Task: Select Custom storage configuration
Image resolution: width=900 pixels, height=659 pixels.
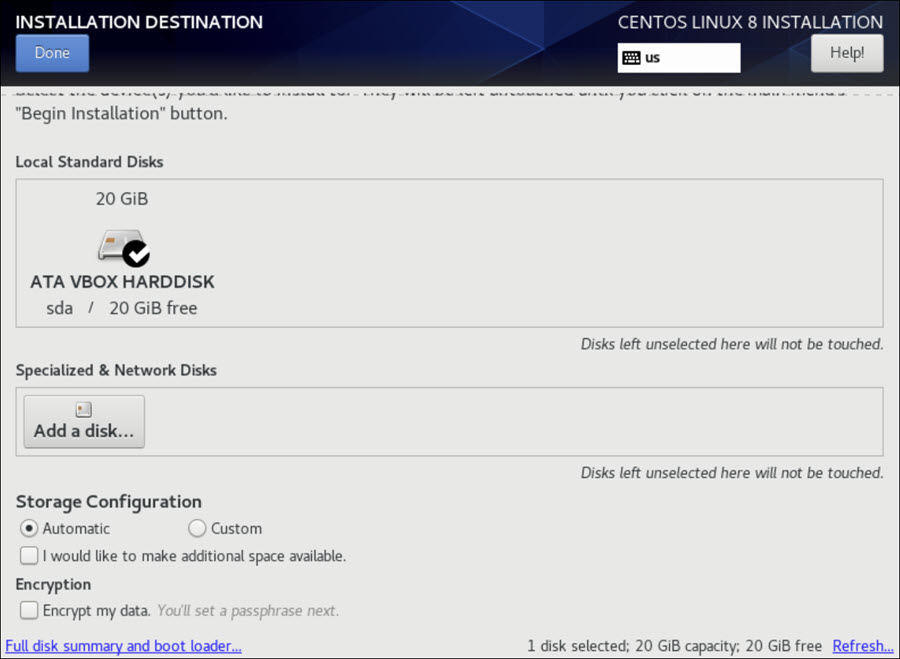Action: pos(197,528)
